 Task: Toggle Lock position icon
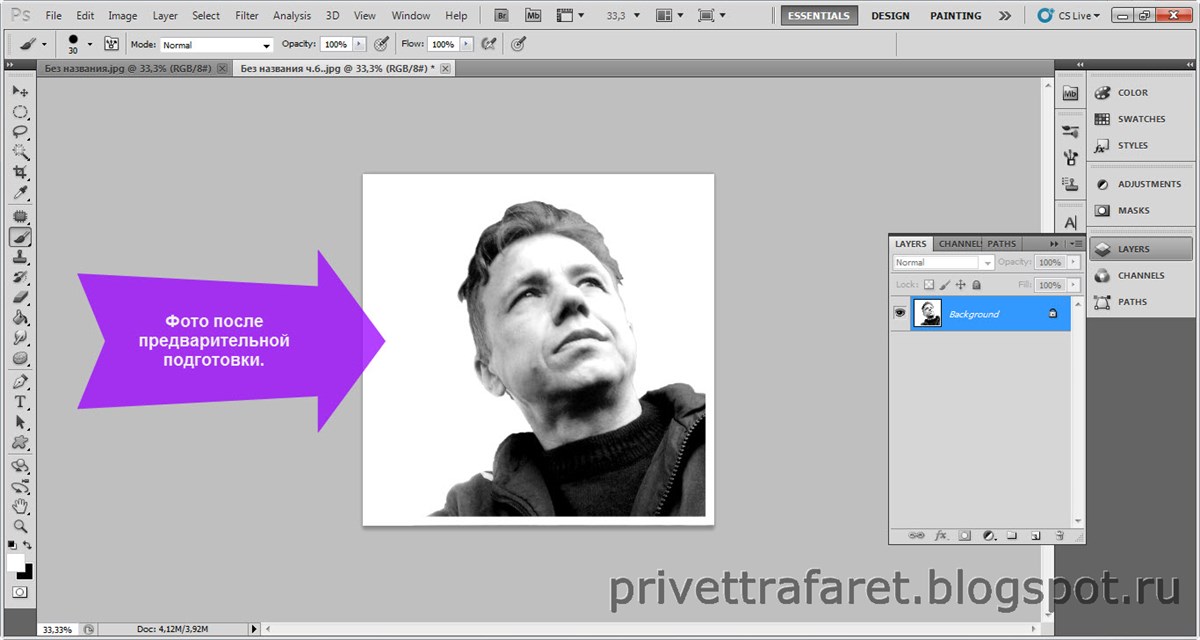[x=960, y=285]
